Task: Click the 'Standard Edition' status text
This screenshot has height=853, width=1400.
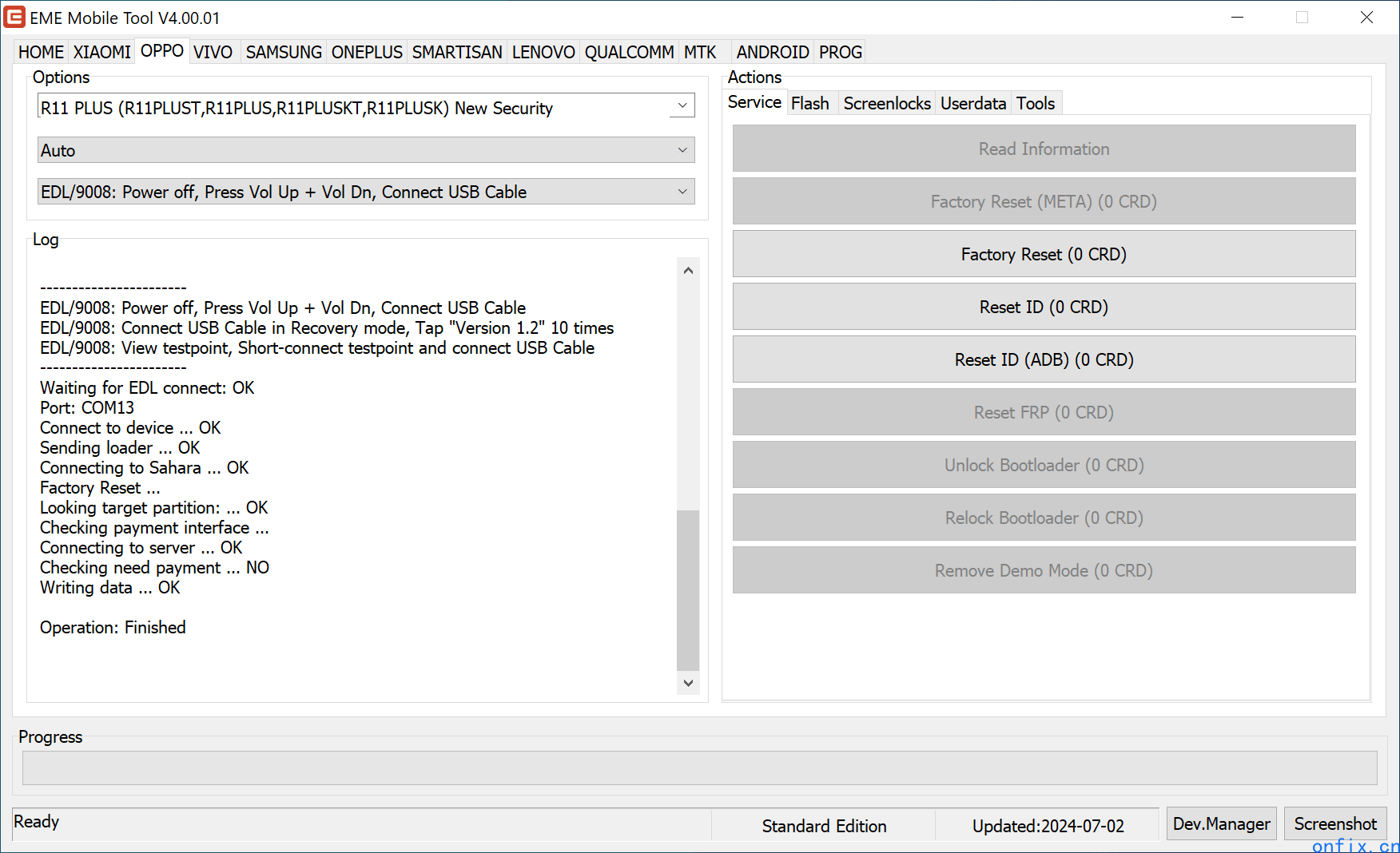Action: pos(824,826)
